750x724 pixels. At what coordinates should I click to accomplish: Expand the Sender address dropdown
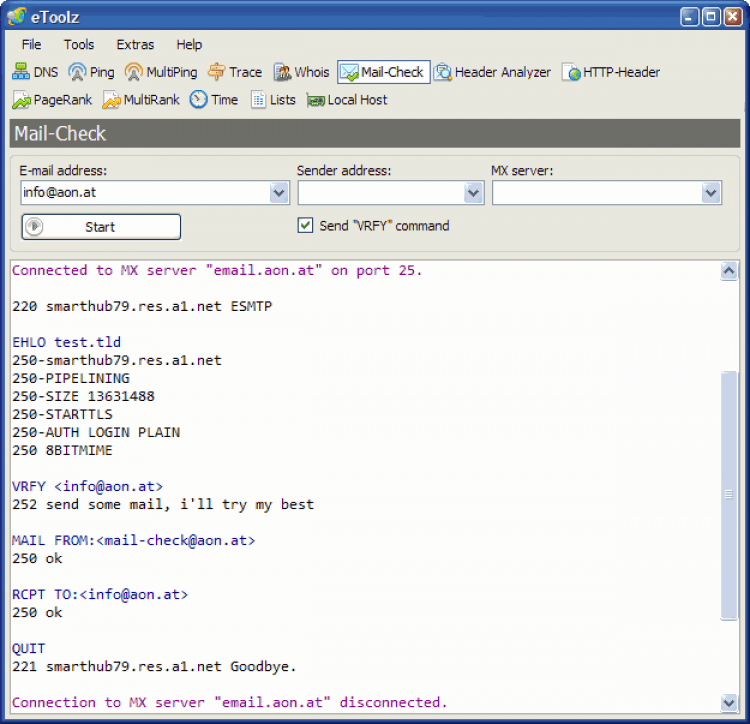[473, 193]
